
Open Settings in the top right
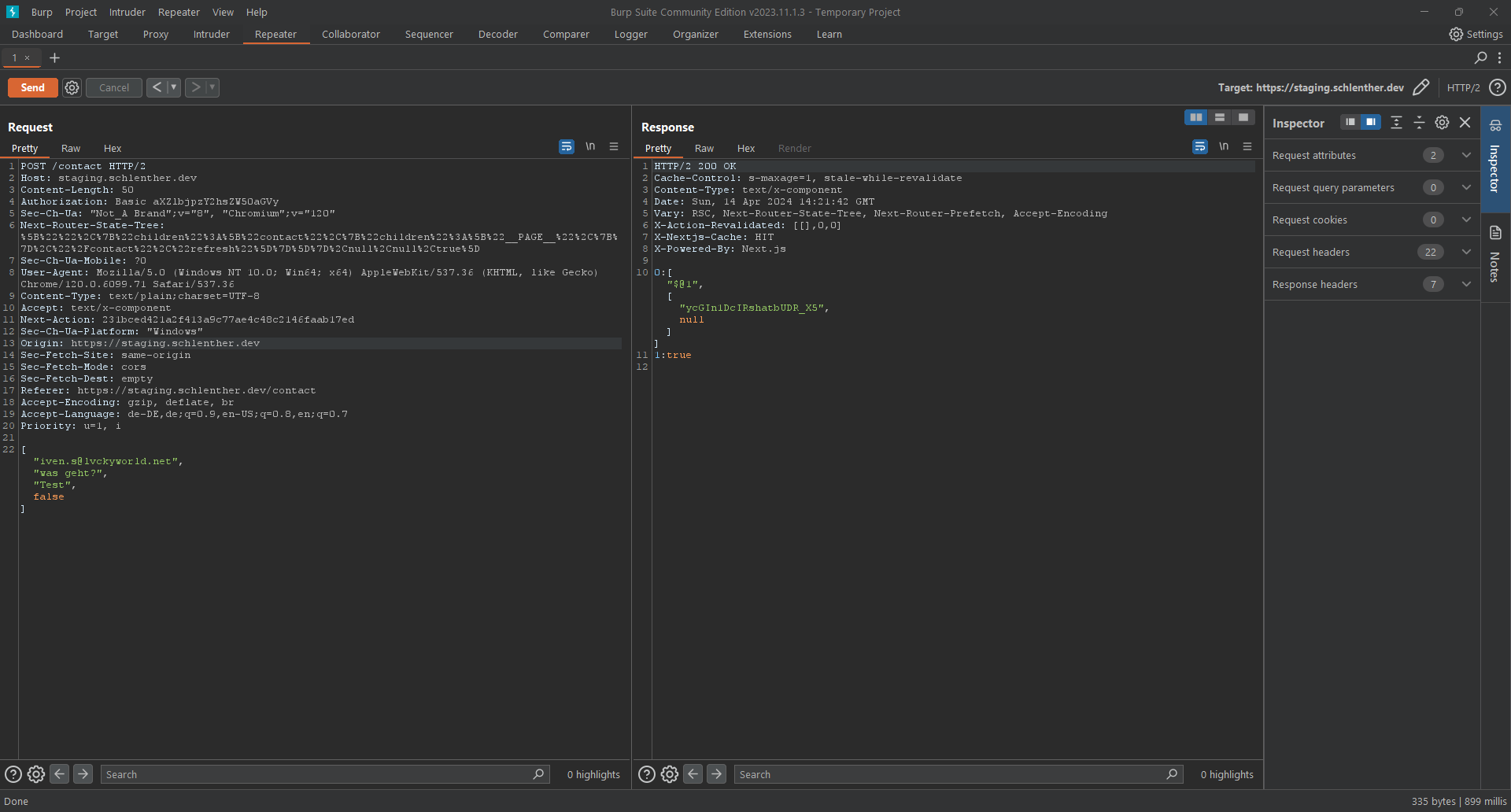point(1476,34)
